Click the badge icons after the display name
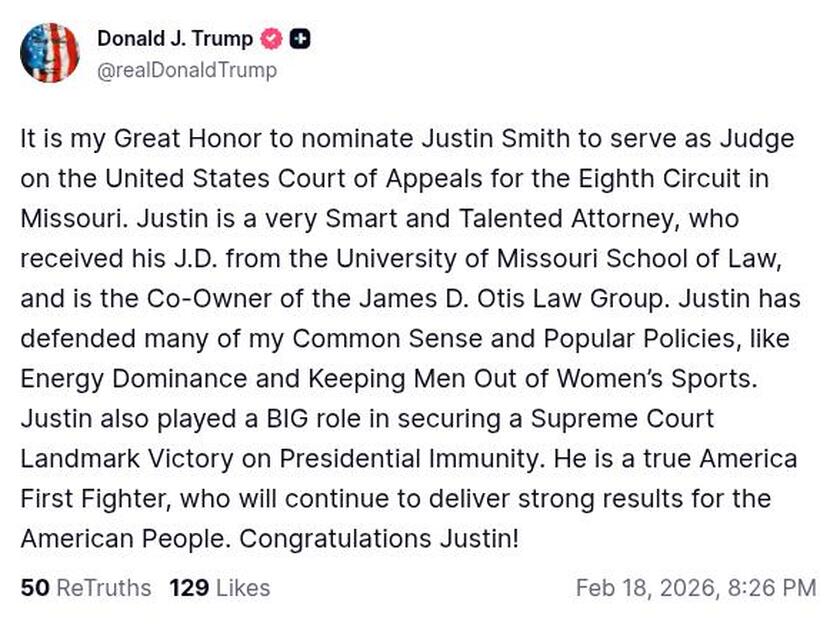The height and width of the screenshot is (636, 840). click(x=283, y=40)
